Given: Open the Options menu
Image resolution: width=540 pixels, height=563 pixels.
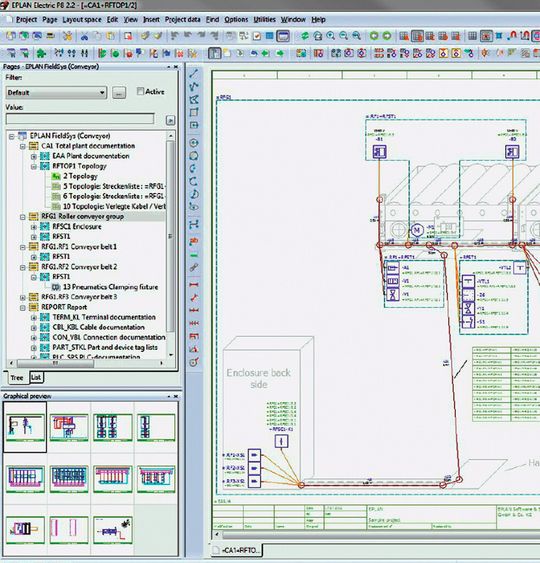Looking at the screenshot, I should click(x=236, y=19).
